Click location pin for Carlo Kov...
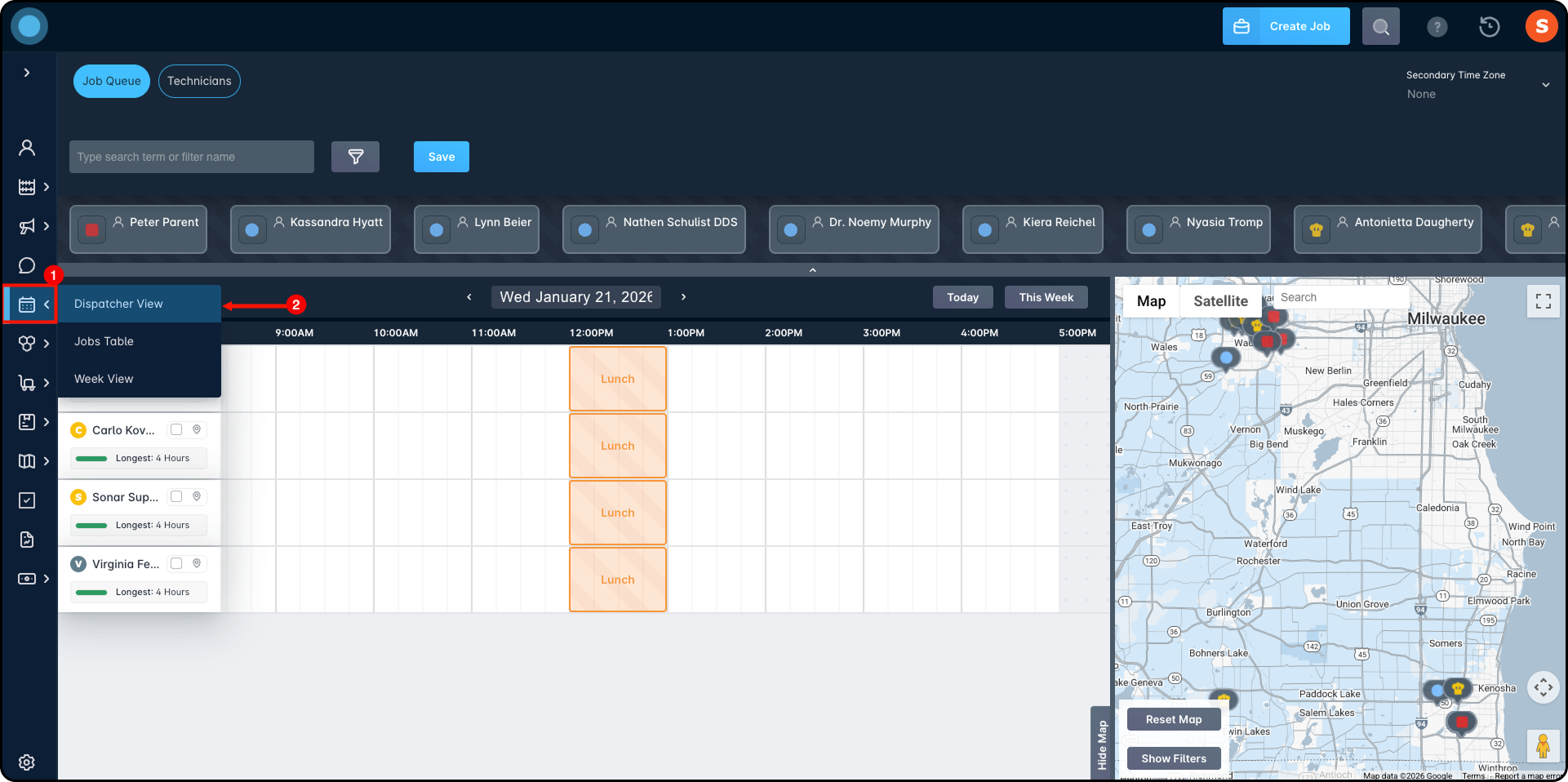 click(197, 429)
